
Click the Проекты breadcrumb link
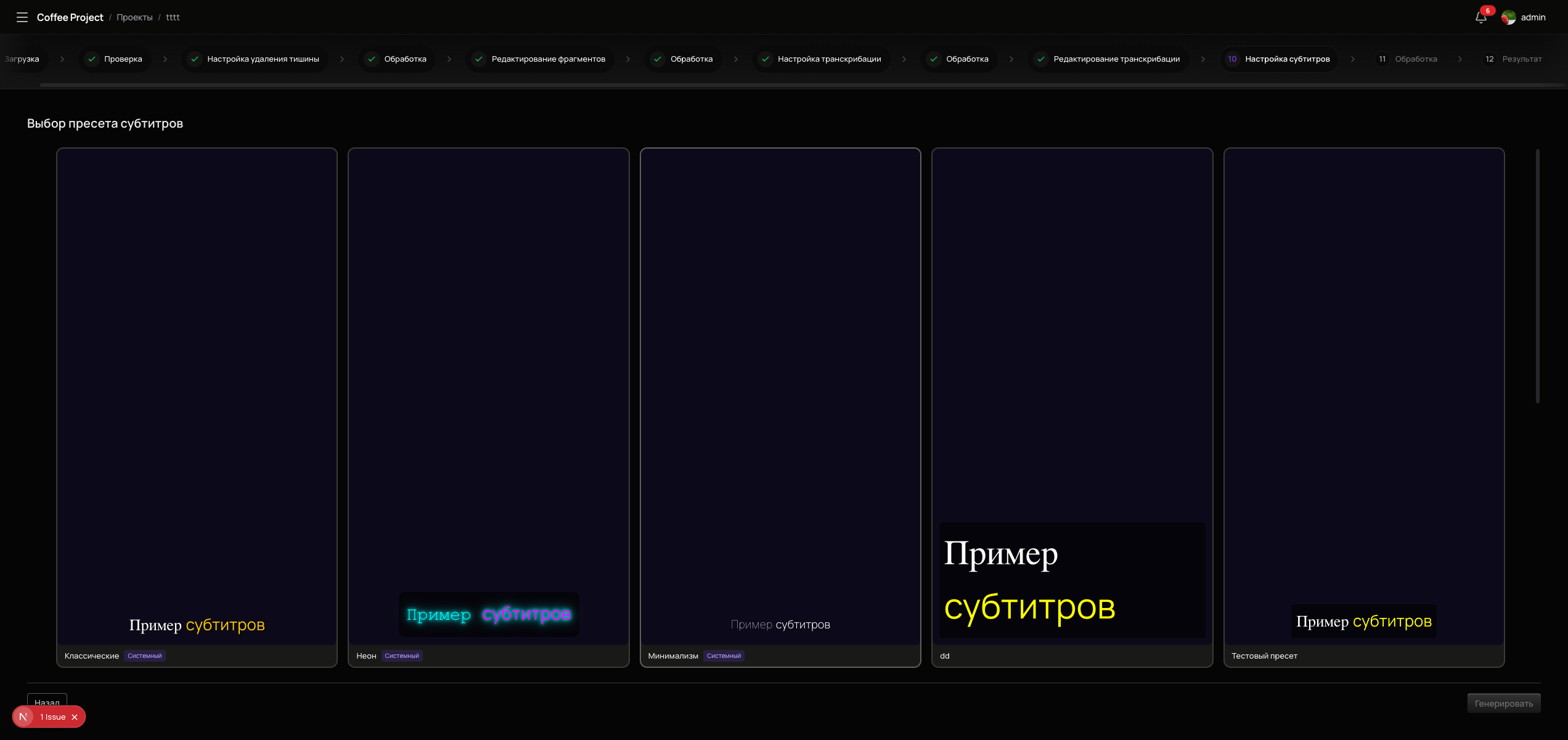134,17
